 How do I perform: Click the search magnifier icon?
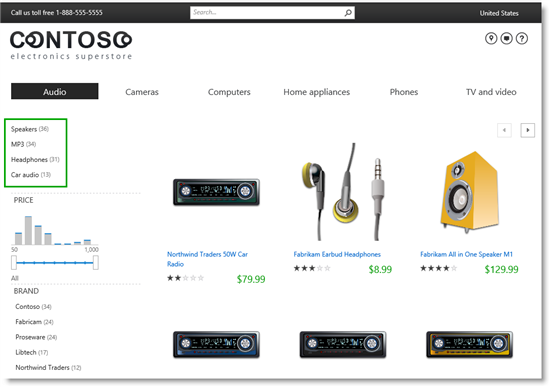pos(348,13)
